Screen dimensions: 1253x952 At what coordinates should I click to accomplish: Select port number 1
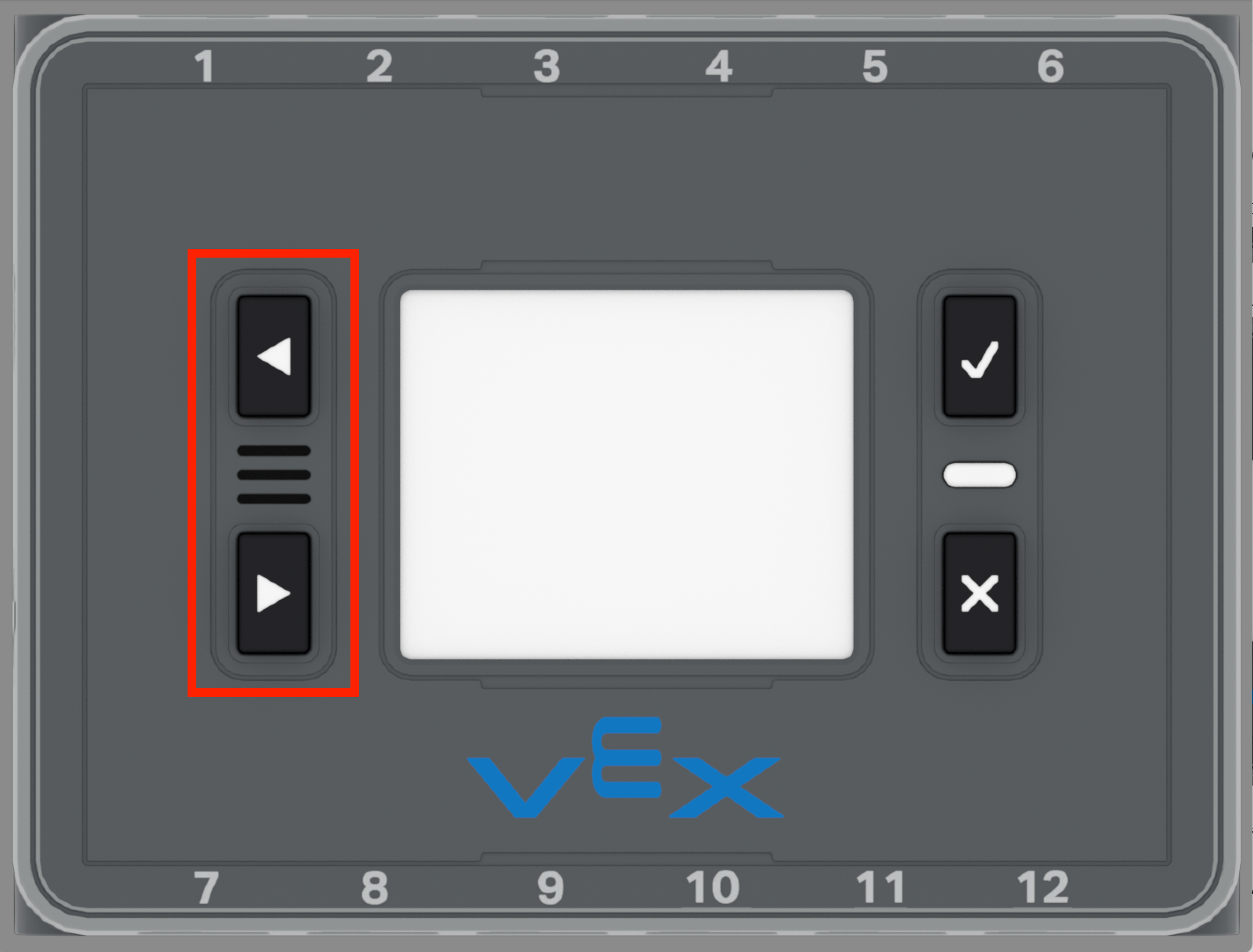(x=205, y=66)
